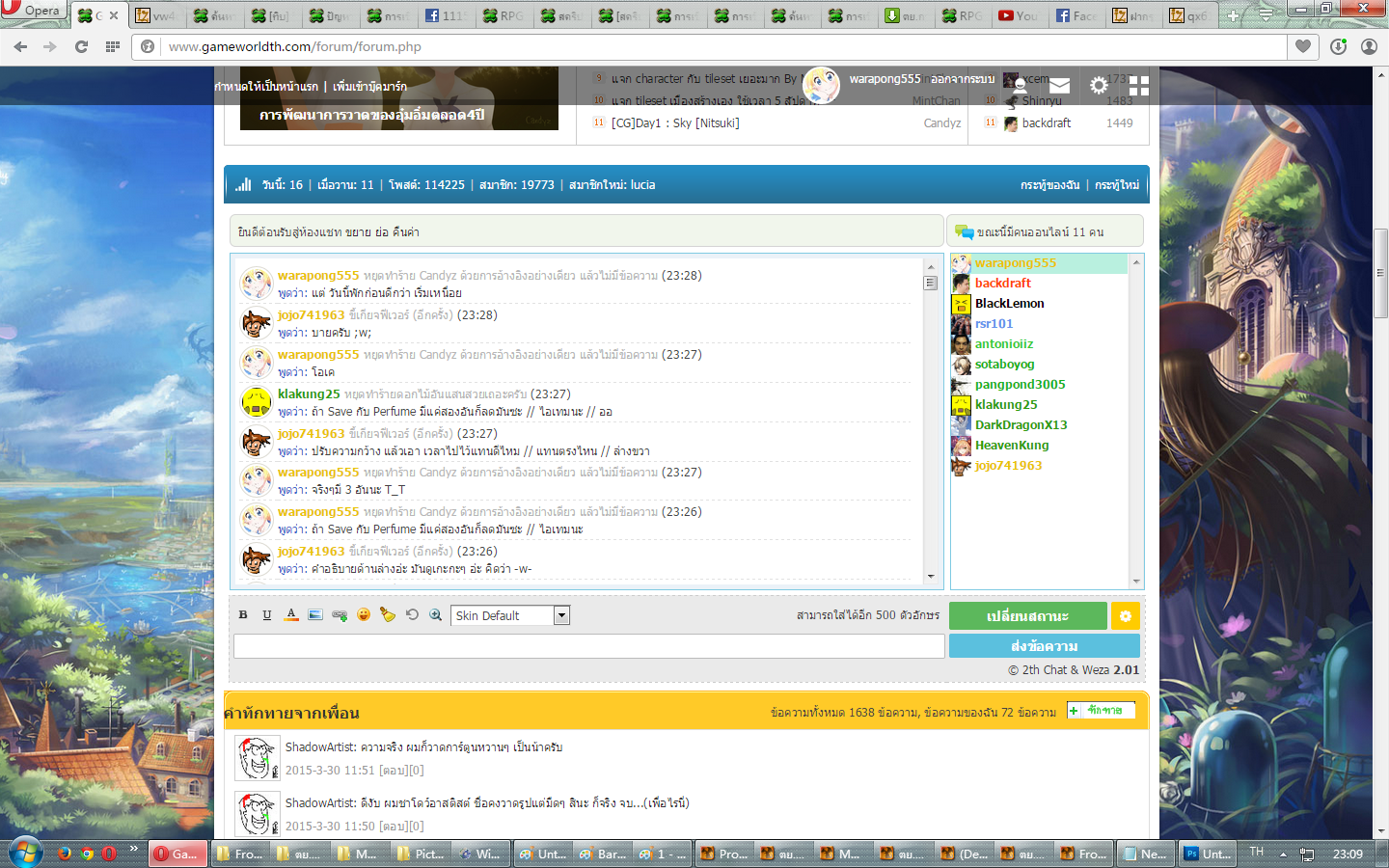The image size is (1389, 868).
Task: Select antonioiiz in the online list
Action: point(1004,343)
